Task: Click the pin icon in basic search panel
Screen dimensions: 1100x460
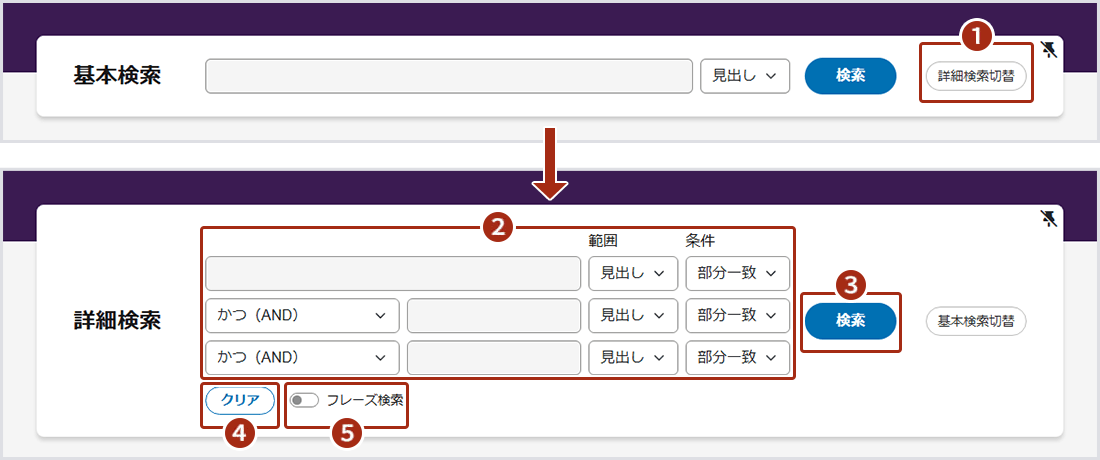Action: coord(1049,50)
